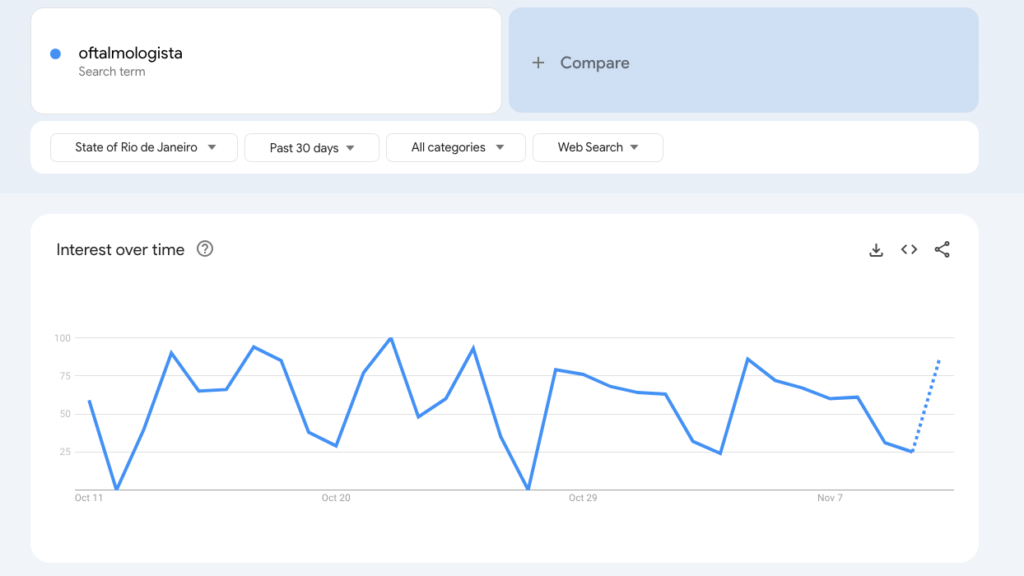Edit the oftalmologista search term
Screen dimensions: 1024x576
131,53
